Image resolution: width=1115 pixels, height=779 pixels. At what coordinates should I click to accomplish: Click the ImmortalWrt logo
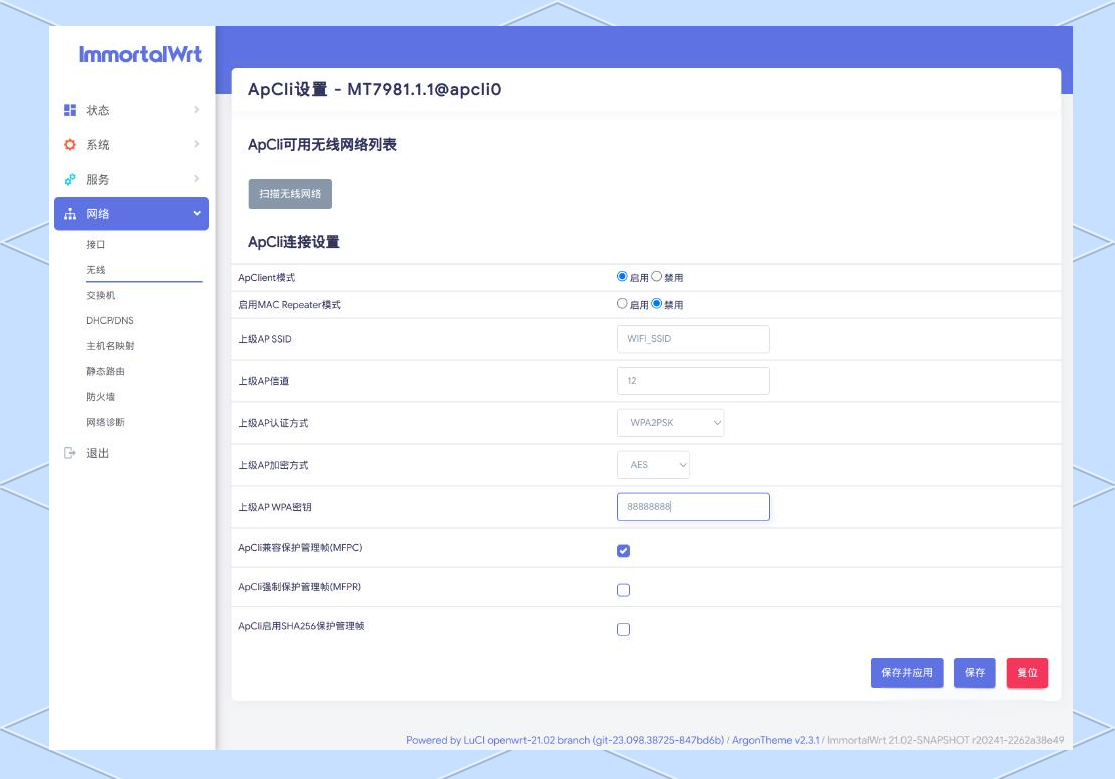[x=140, y=55]
